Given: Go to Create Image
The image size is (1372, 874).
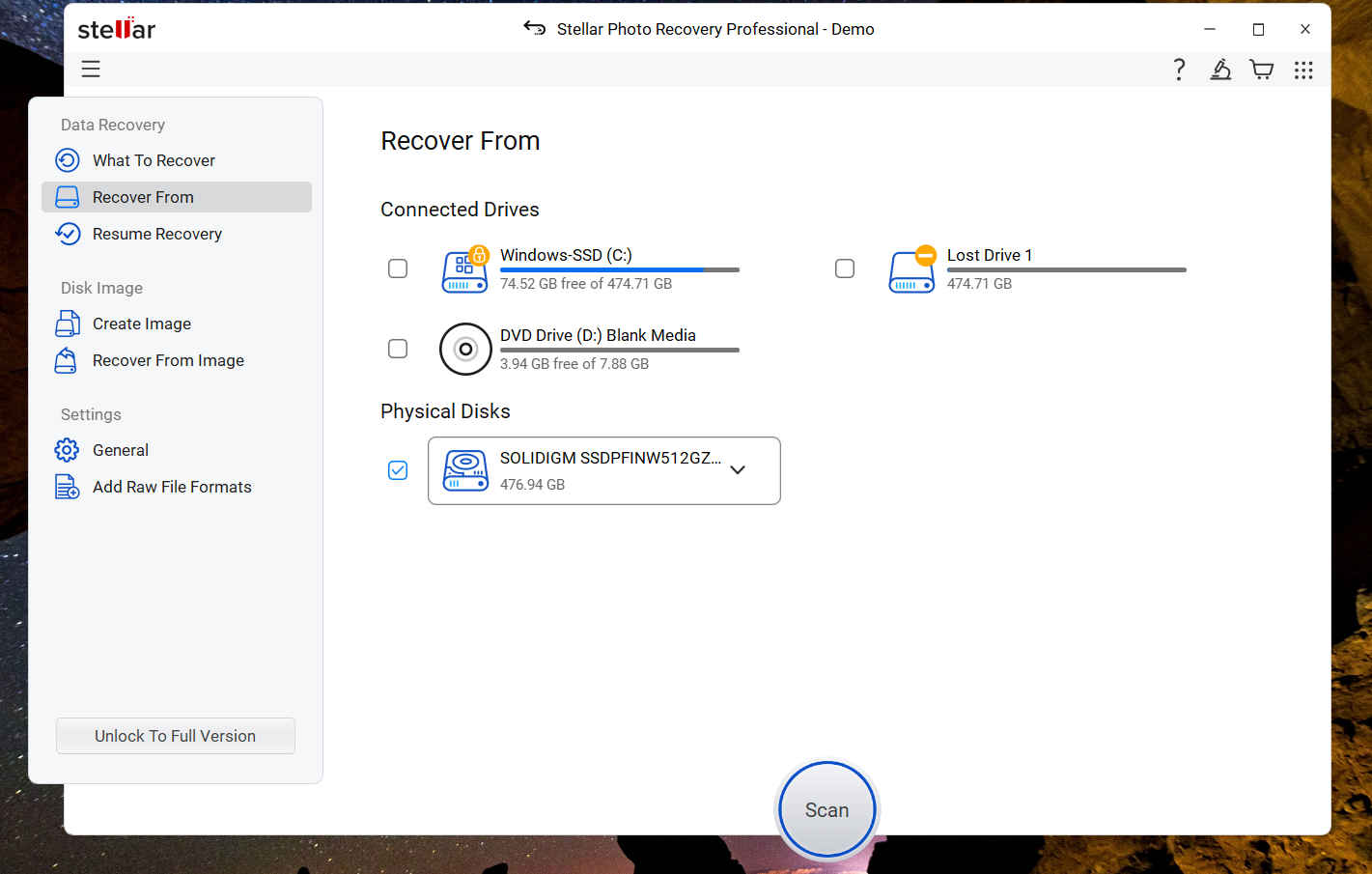Looking at the screenshot, I should pos(177,324).
